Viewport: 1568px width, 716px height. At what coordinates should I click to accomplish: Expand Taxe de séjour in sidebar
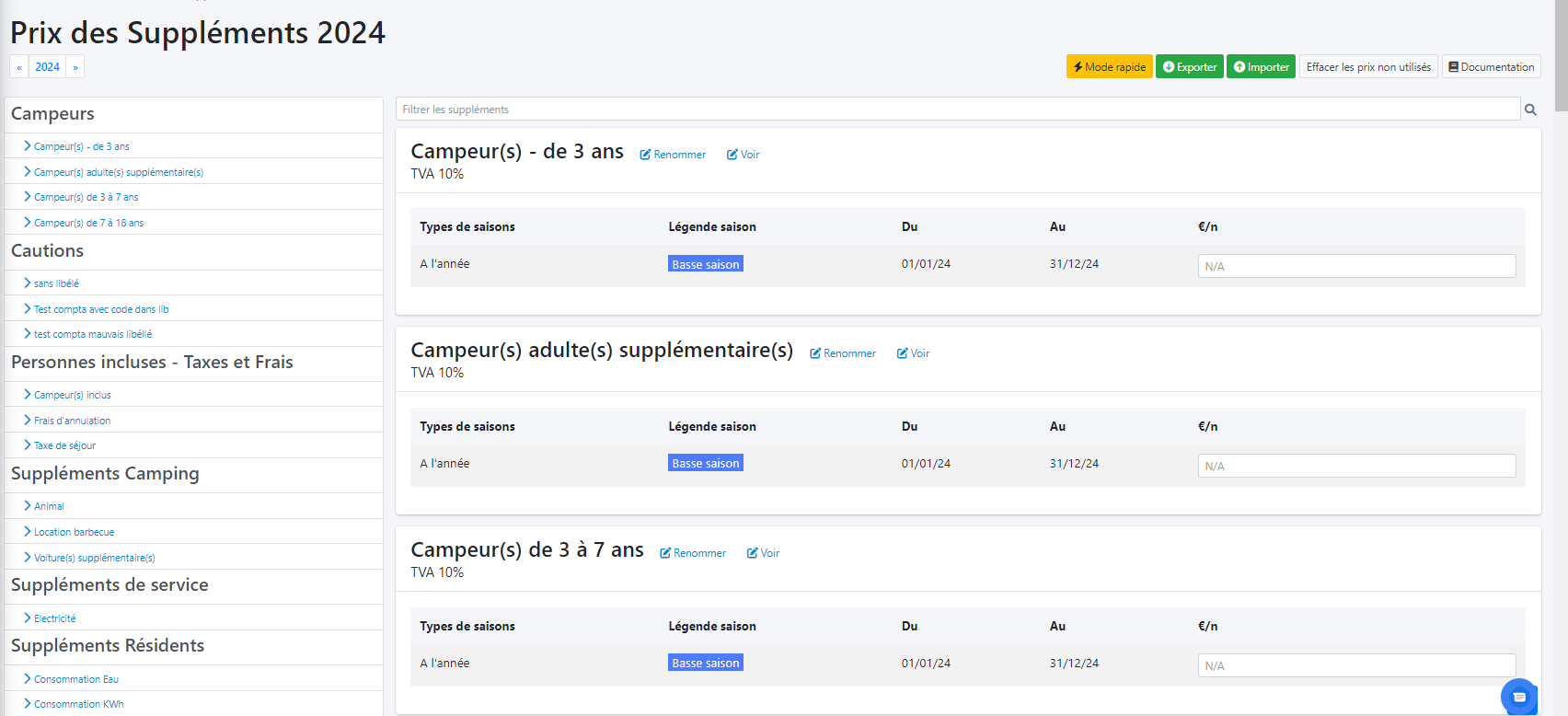point(64,445)
